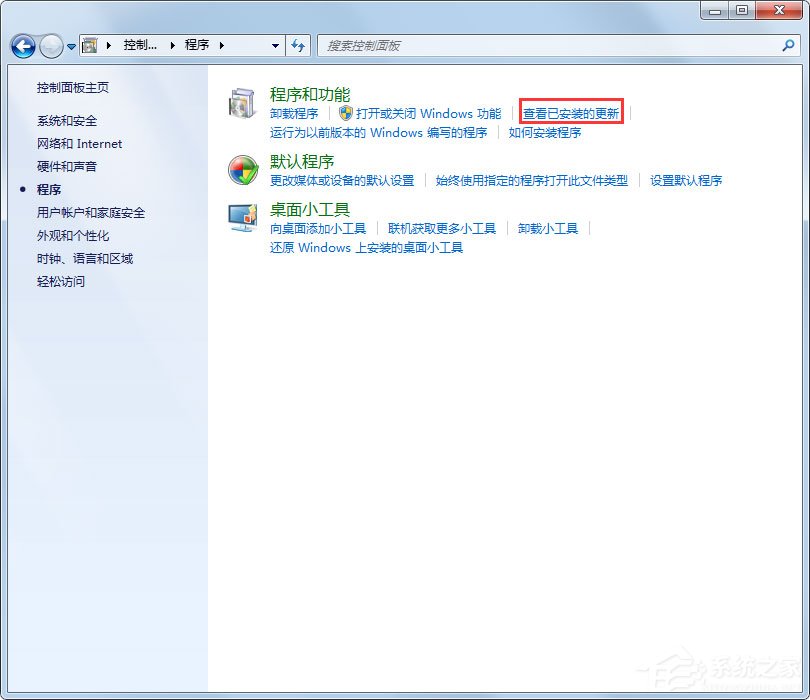
Task: Click the refresh icon beside the address bar
Action: (299, 46)
